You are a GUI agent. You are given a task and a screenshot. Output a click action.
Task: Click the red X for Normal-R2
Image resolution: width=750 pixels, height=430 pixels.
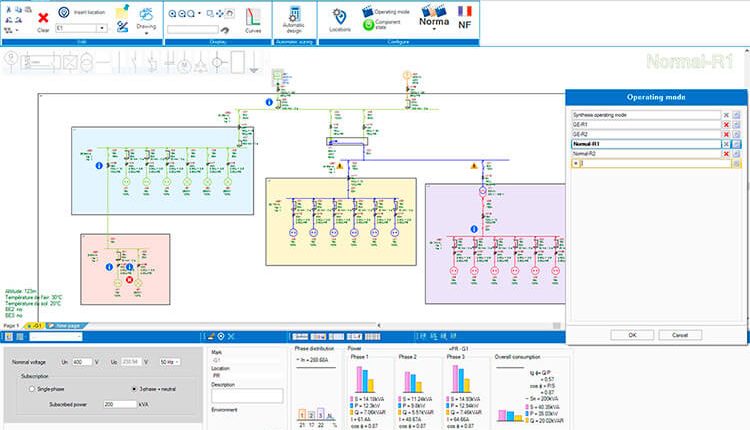tap(726, 154)
